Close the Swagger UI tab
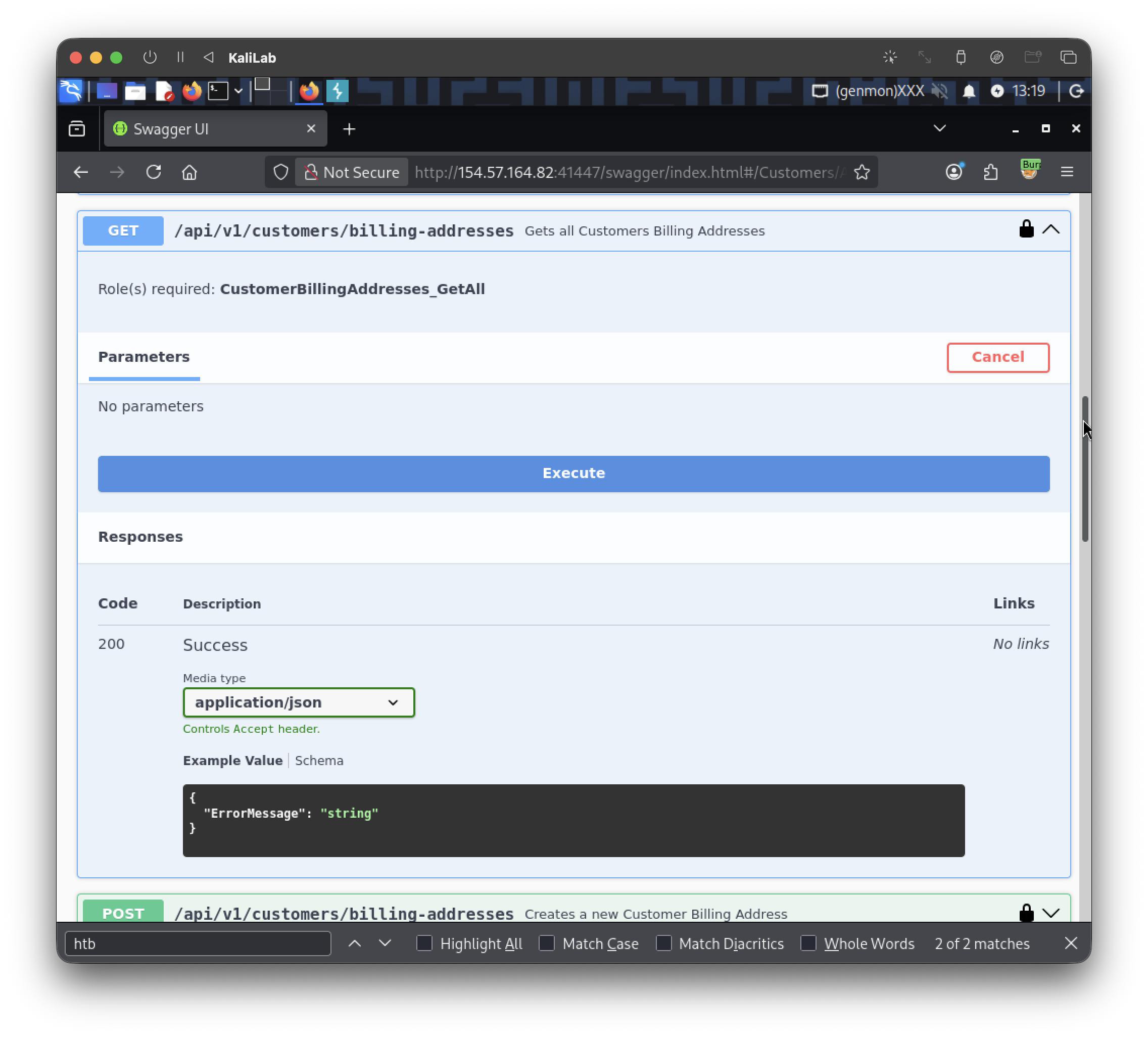Screen dimensions: 1148x1038 (x=311, y=129)
